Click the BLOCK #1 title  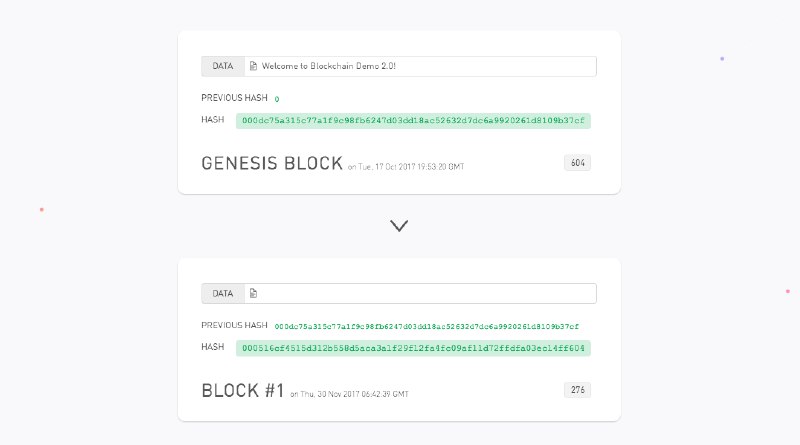(x=243, y=390)
